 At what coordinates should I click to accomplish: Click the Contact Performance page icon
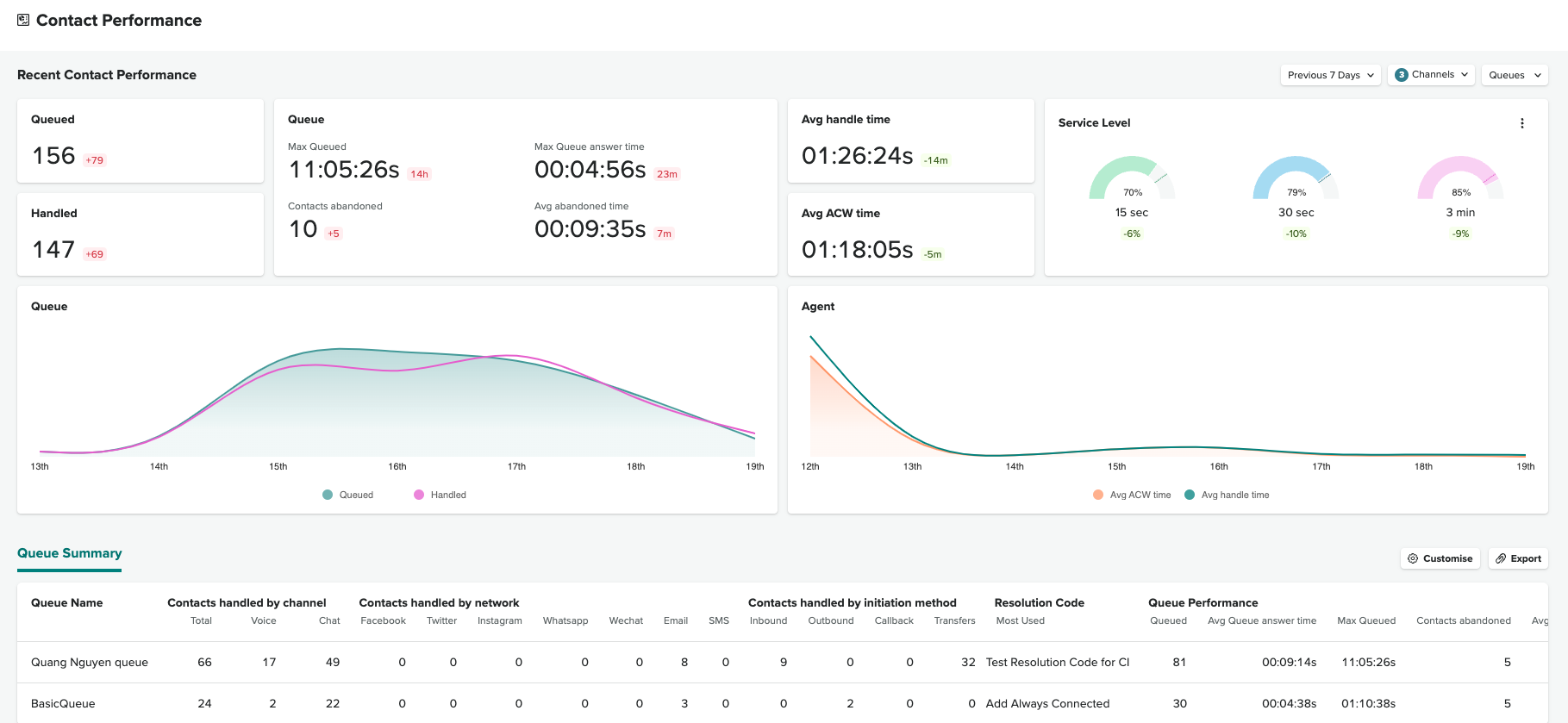point(23,20)
